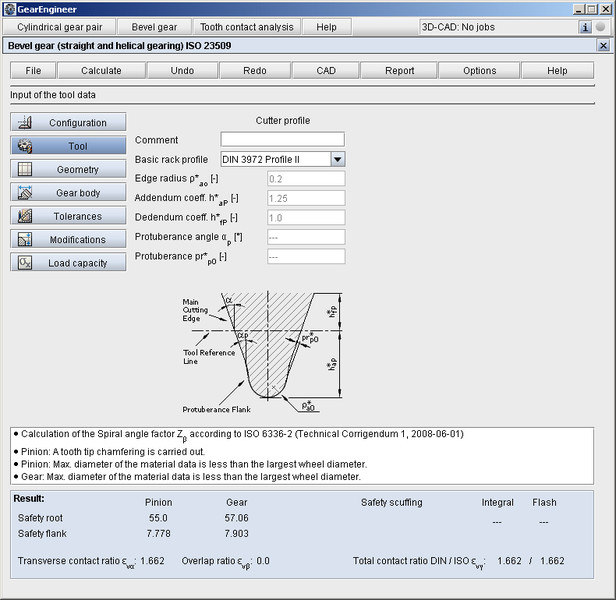Viewport: 616px width, 600px height.
Task: Open the CAD button
Action: pyautogui.click(x=326, y=71)
